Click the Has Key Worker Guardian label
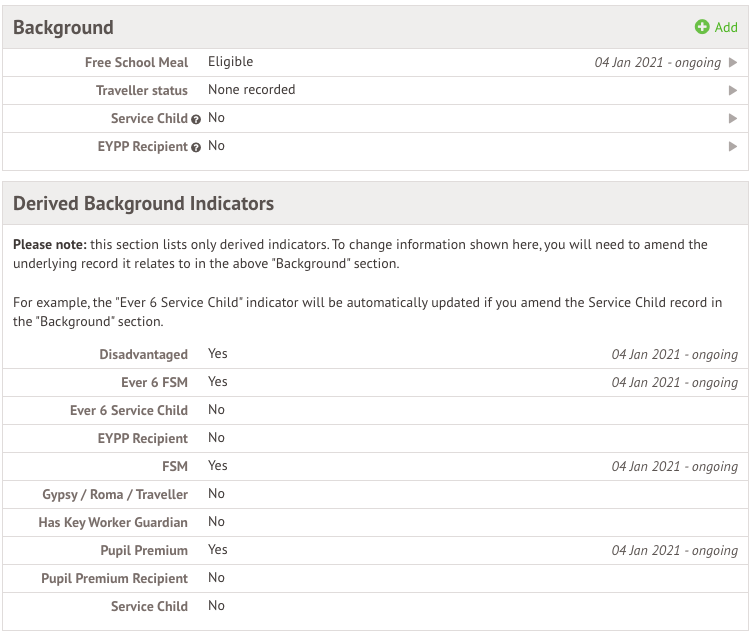754x635 pixels. 112,522
